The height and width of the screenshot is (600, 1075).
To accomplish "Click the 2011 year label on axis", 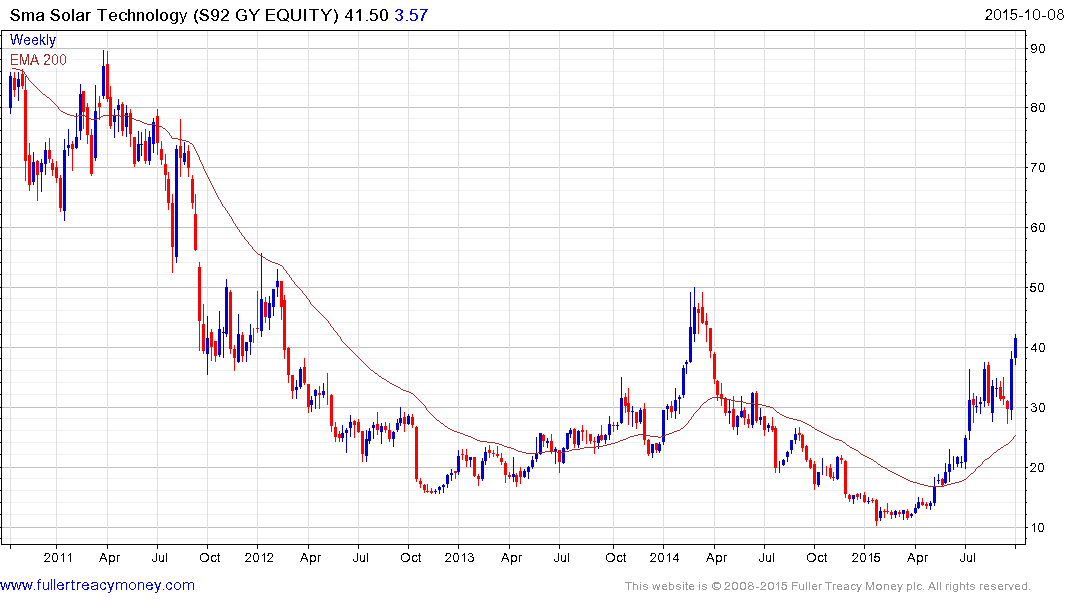I will [58, 557].
